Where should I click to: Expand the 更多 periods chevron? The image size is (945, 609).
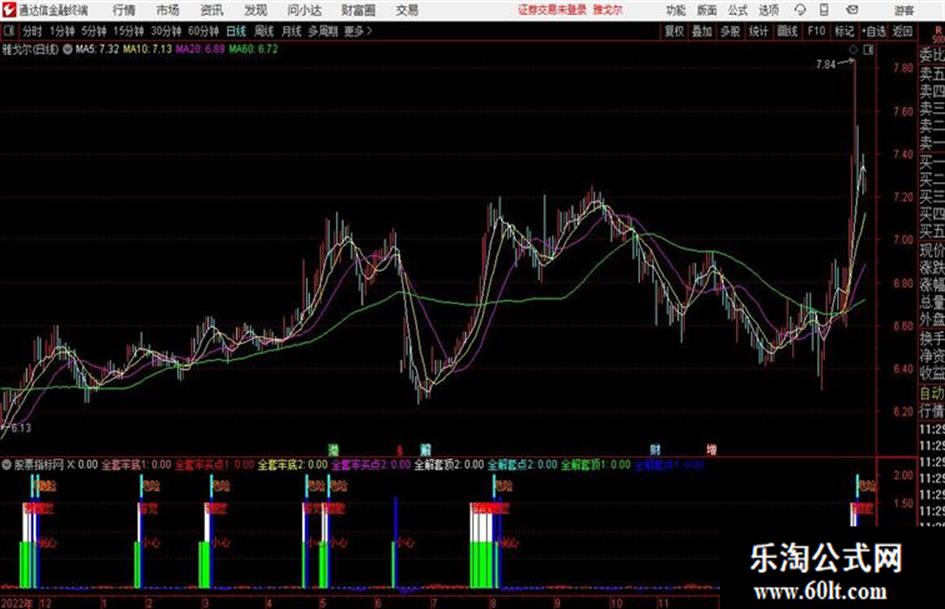(359, 31)
